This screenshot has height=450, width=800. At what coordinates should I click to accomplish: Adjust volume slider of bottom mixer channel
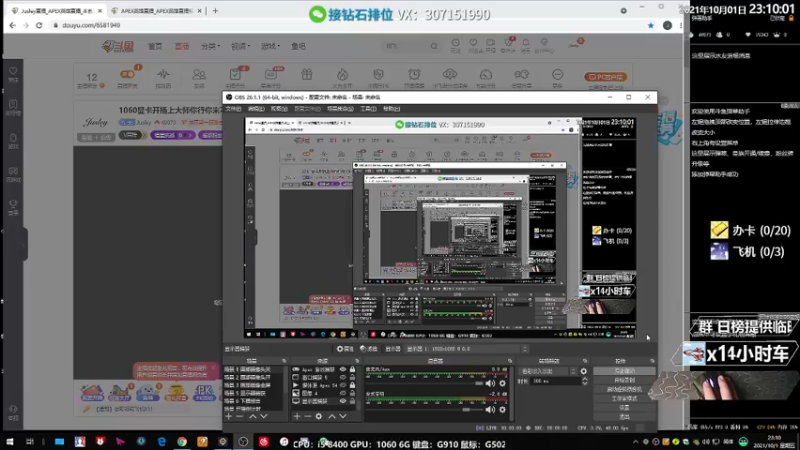(424, 410)
